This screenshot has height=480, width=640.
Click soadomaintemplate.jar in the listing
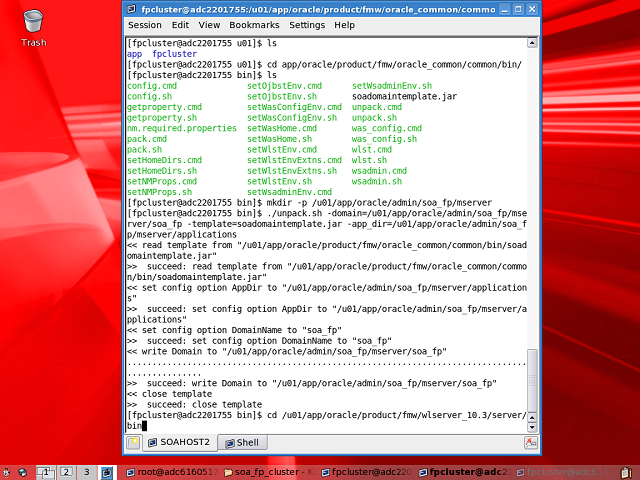(404, 97)
